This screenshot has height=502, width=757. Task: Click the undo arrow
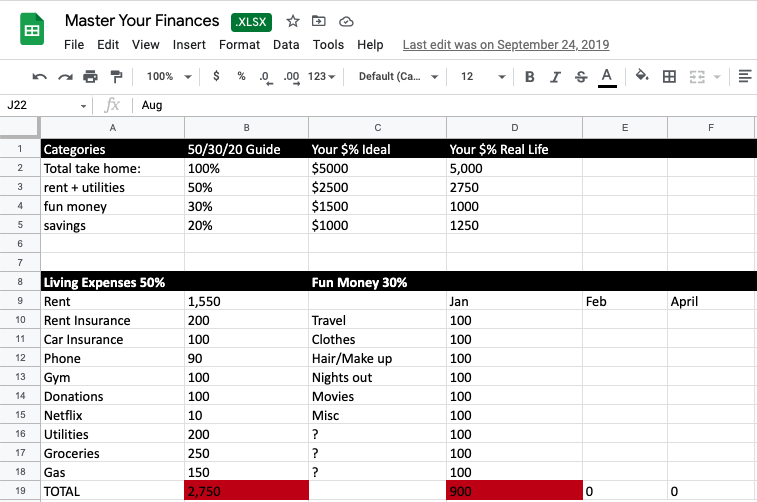[x=39, y=76]
